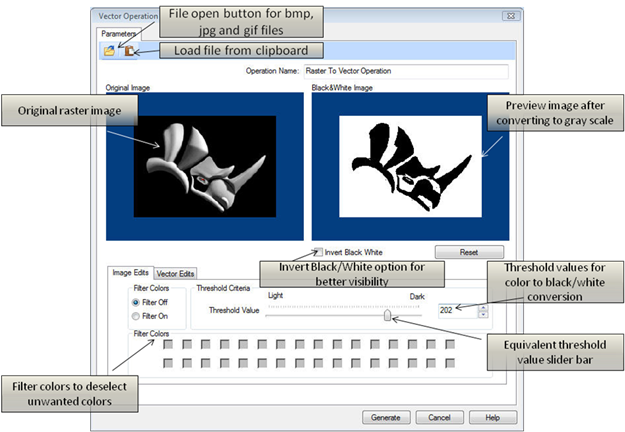Screen dimensions: 625x432
Task: Click the file open folder icon
Action: pyautogui.click(x=109, y=51)
